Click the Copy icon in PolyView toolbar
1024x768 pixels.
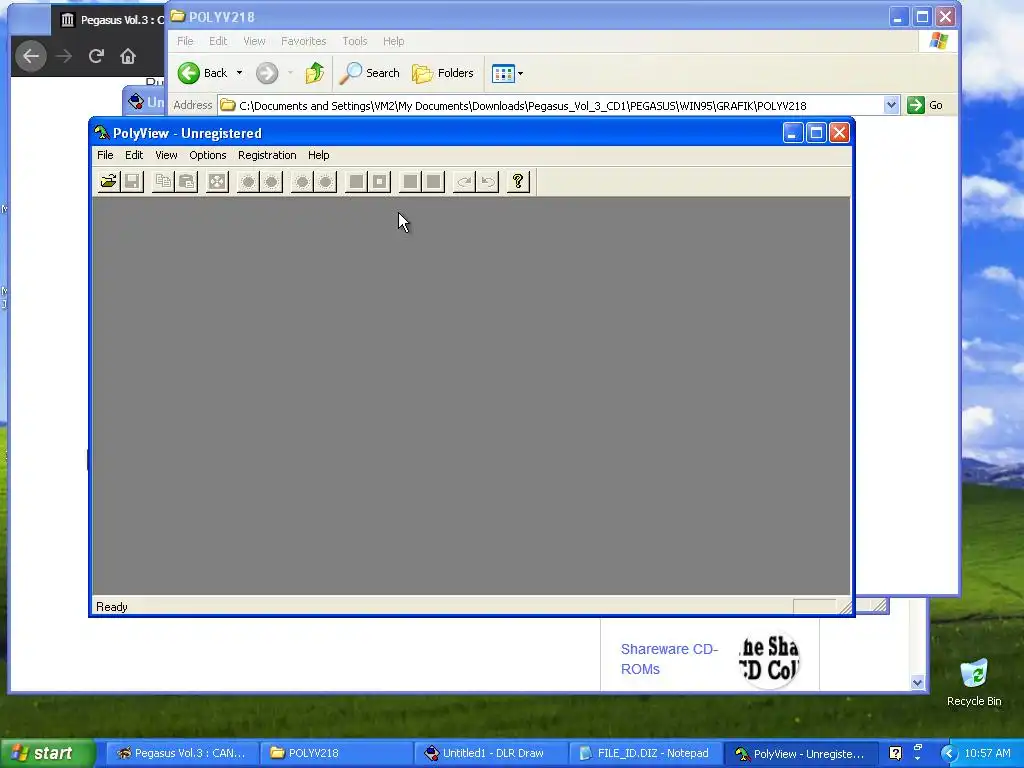pyautogui.click(x=163, y=182)
